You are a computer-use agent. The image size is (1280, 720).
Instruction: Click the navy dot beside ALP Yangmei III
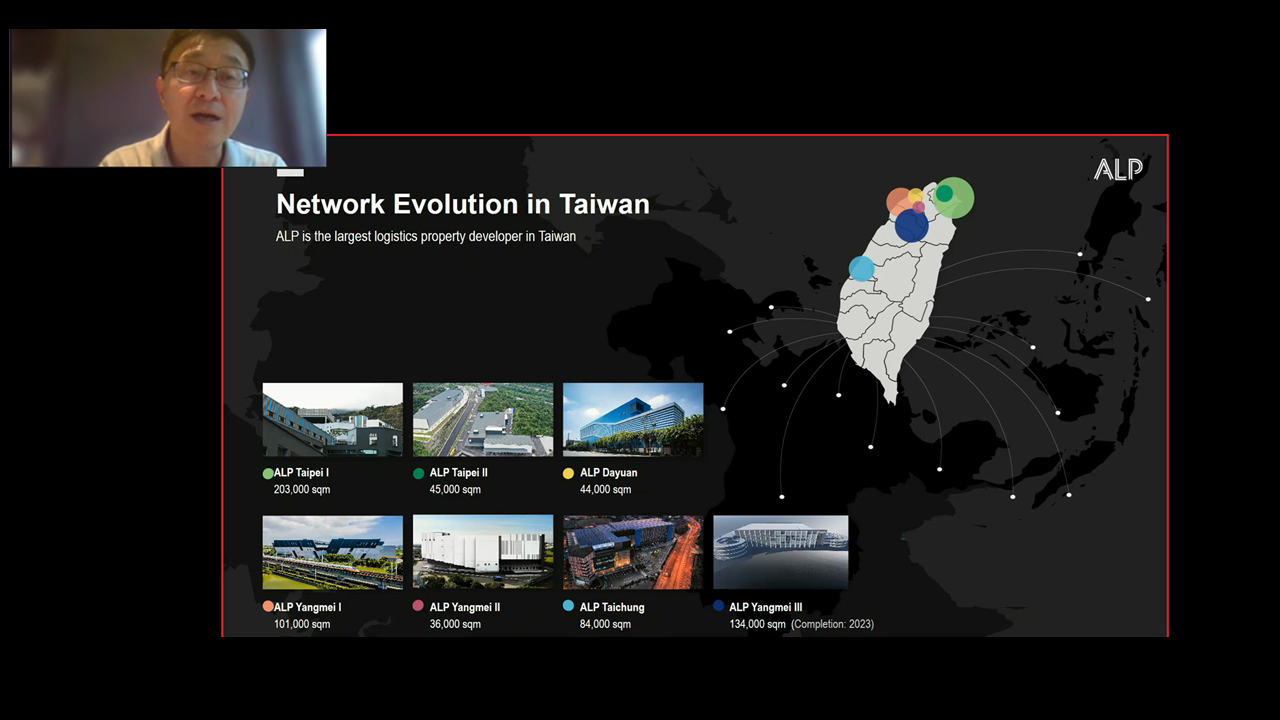[x=719, y=606]
